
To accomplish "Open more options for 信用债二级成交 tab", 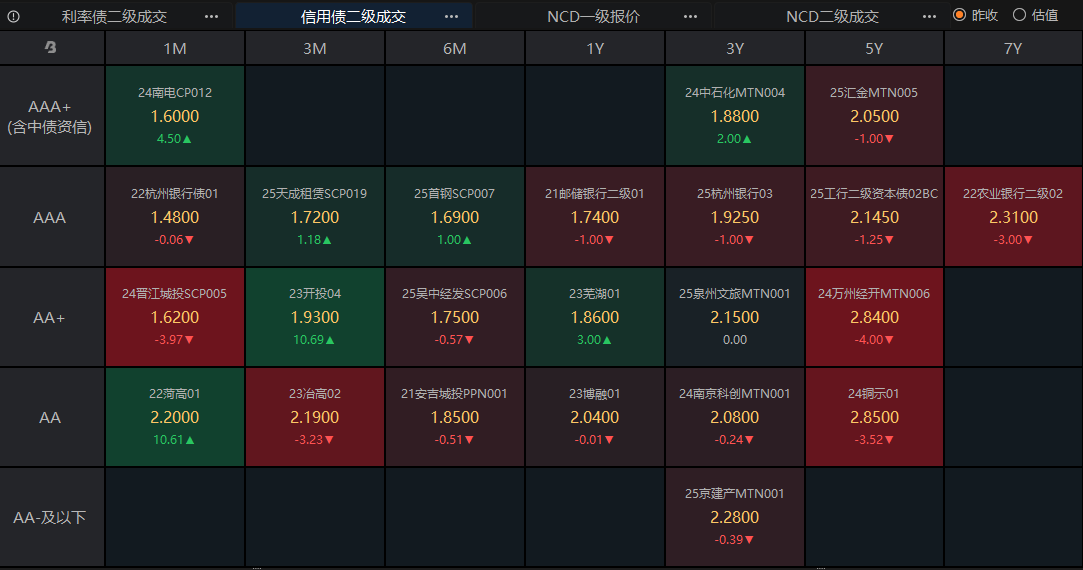I will (451, 16).
